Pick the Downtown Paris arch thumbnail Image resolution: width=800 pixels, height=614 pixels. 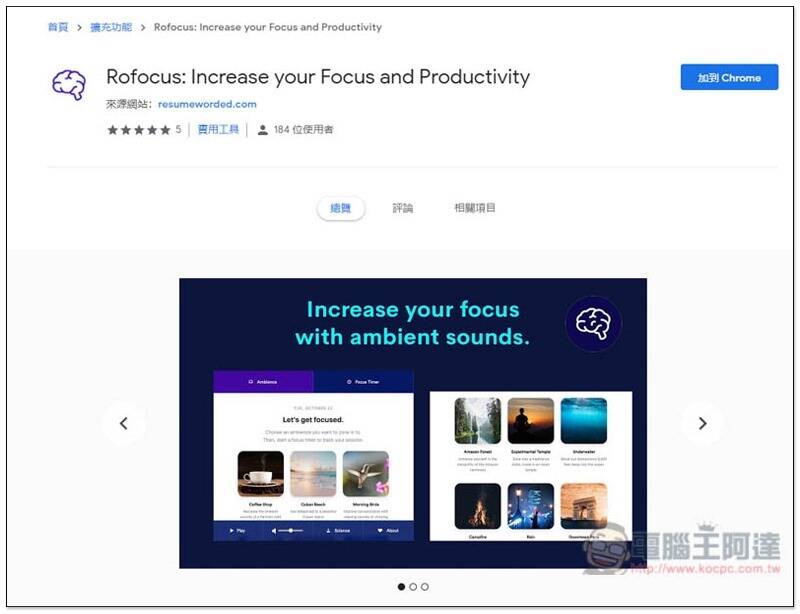coord(584,506)
